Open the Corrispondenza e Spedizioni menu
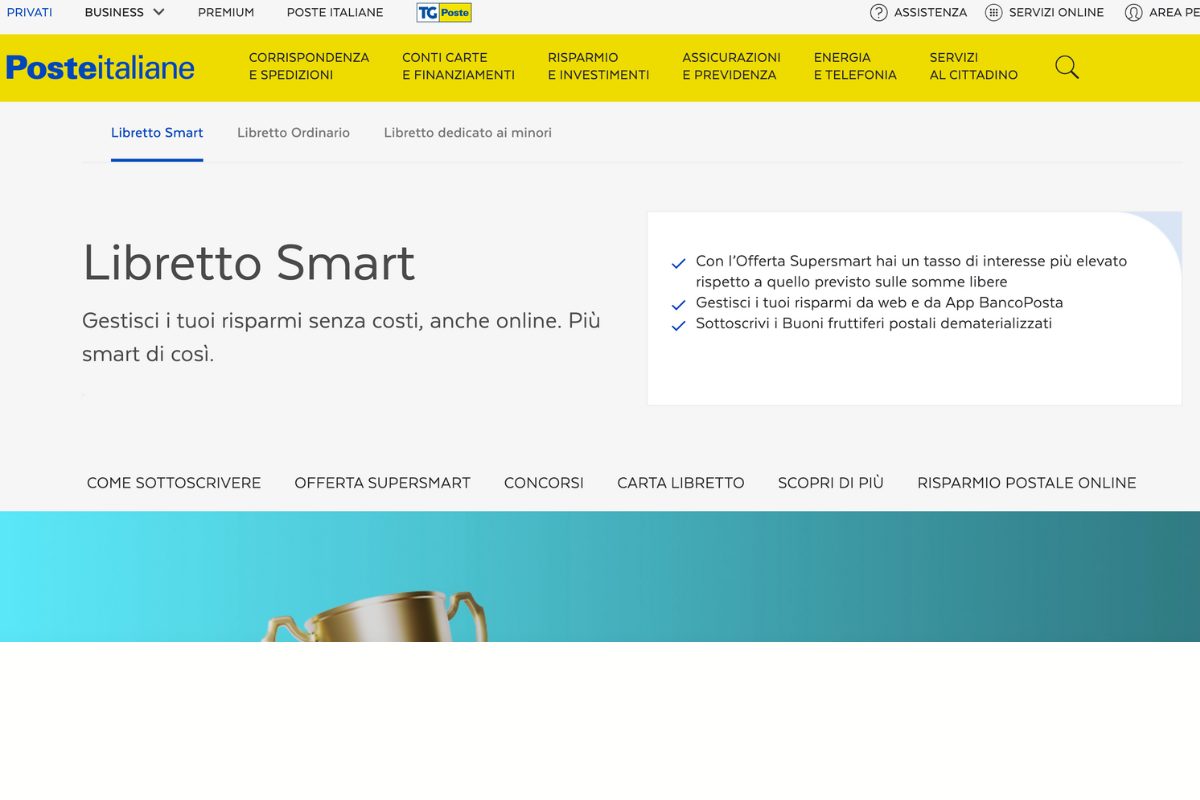The height and width of the screenshot is (800, 1200). tap(310, 66)
